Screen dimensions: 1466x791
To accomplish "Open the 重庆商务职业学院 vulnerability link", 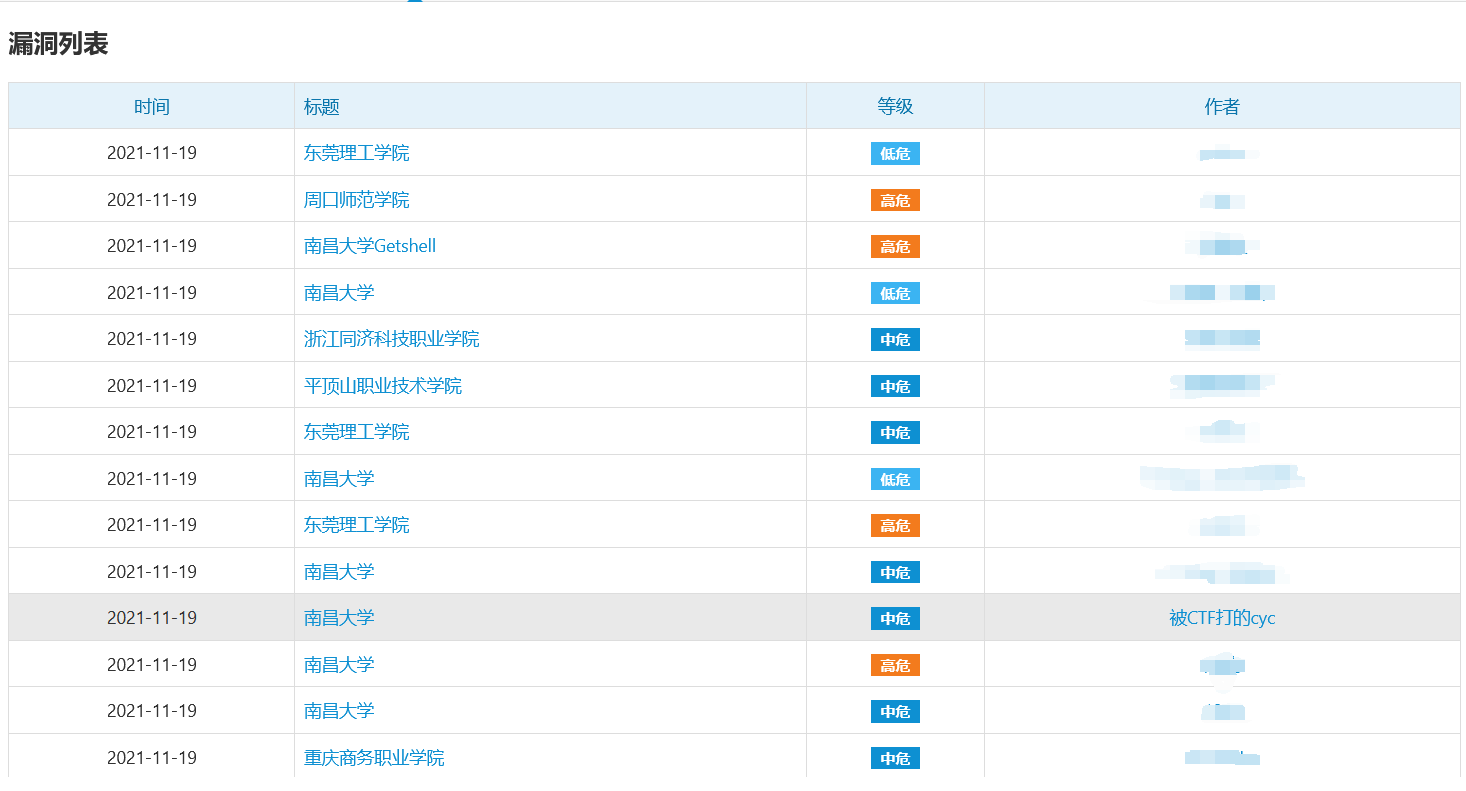I will pos(374,758).
